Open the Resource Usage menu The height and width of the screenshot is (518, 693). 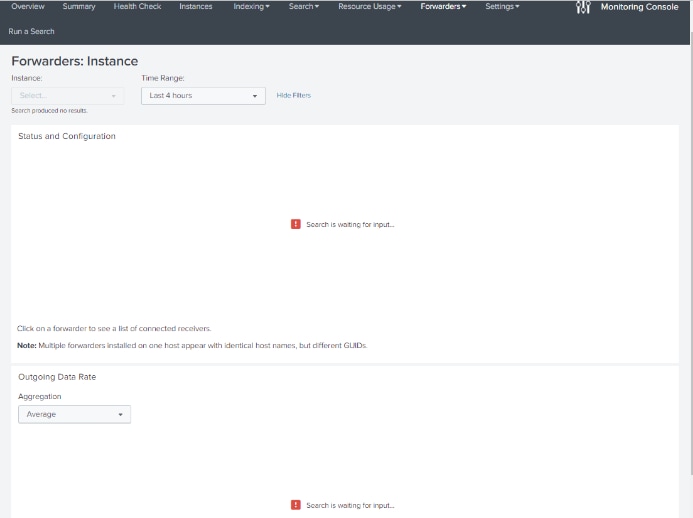pos(369,7)
